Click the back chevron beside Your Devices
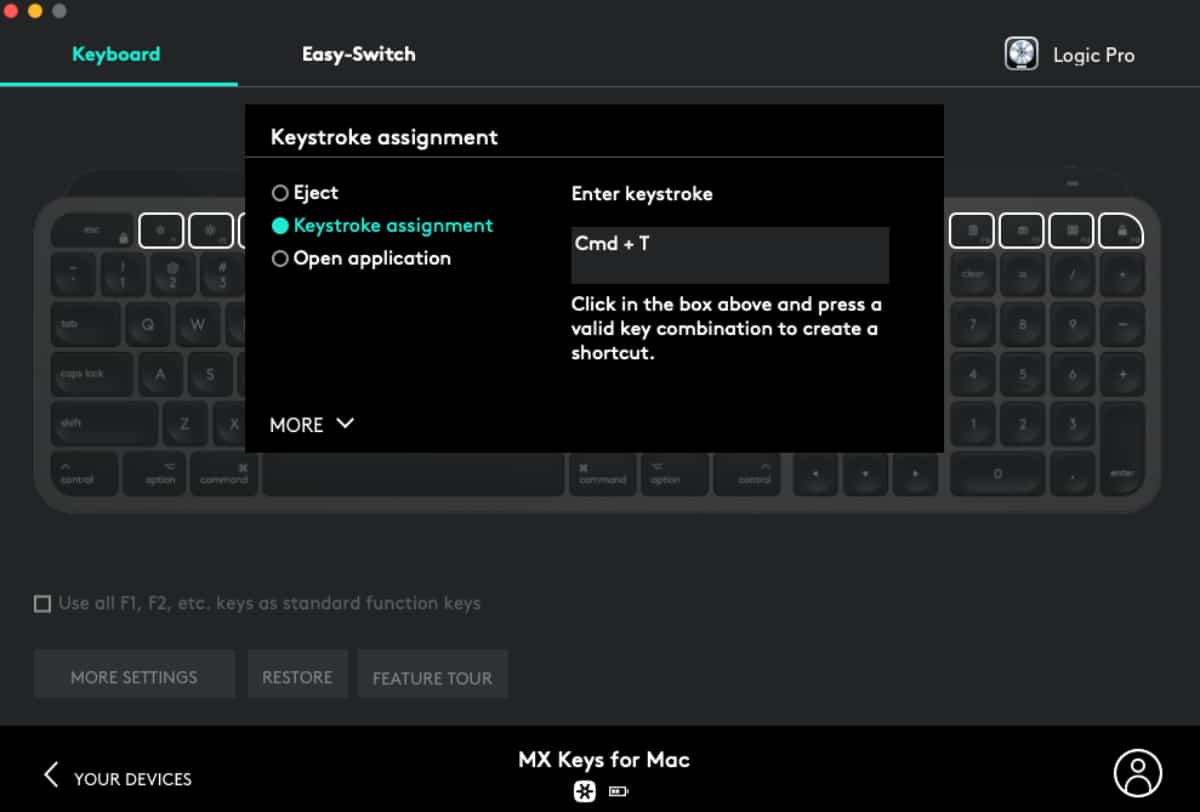This screenshot has height=812, width=1200. [51, 775]
